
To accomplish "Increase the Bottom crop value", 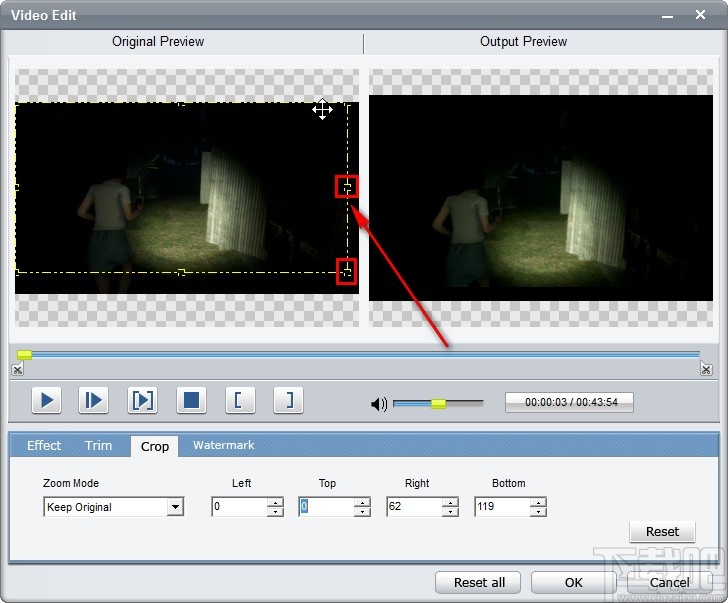I will click(538, 503).
